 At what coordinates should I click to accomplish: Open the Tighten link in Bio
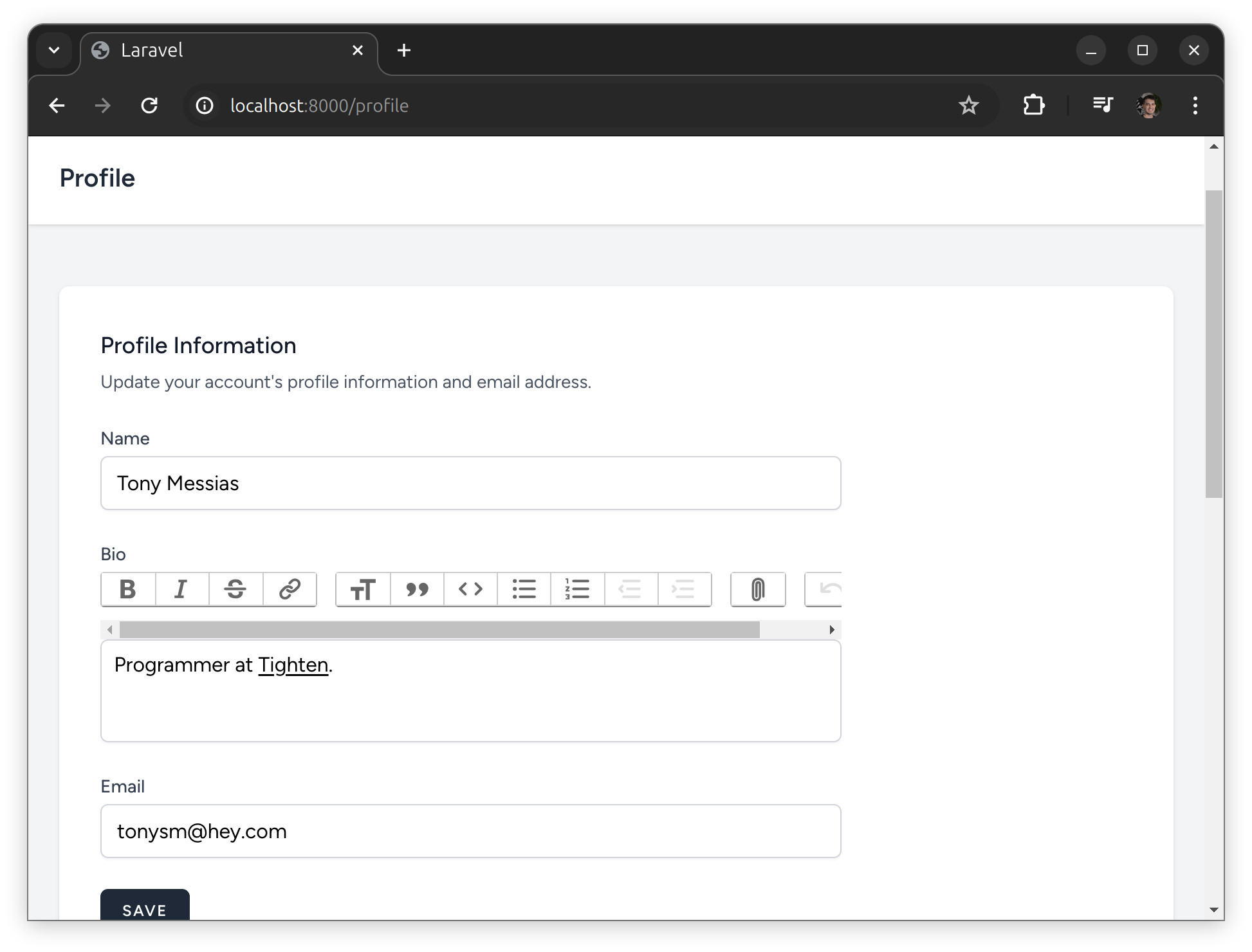point(293,665)
